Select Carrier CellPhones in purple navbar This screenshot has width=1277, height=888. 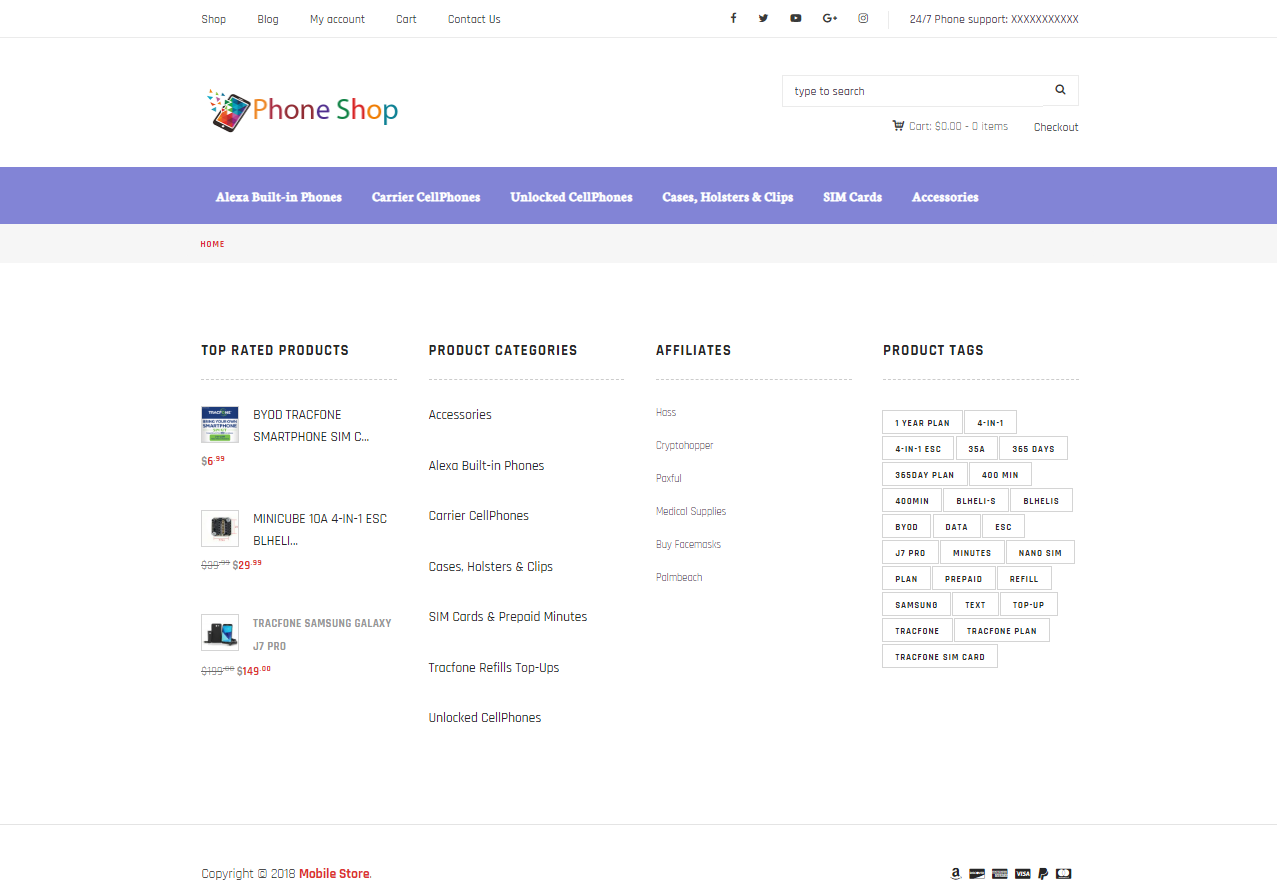click(x=426, y=197)
